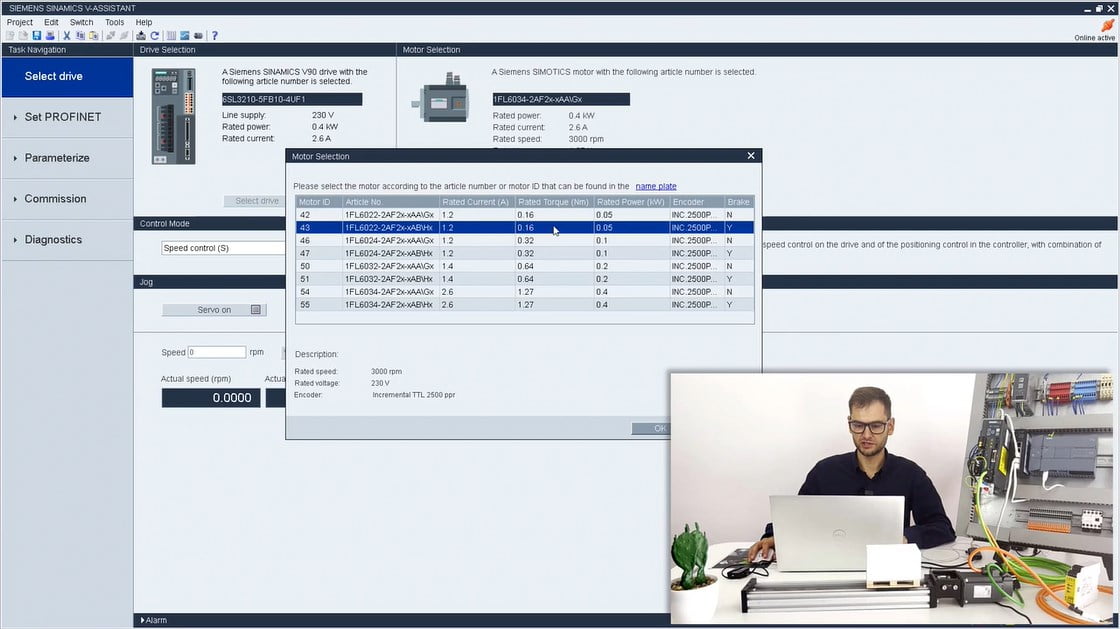Select the motor row with ID 51
Viewport: 1120px width, 629px height.
tap(525, 279)
